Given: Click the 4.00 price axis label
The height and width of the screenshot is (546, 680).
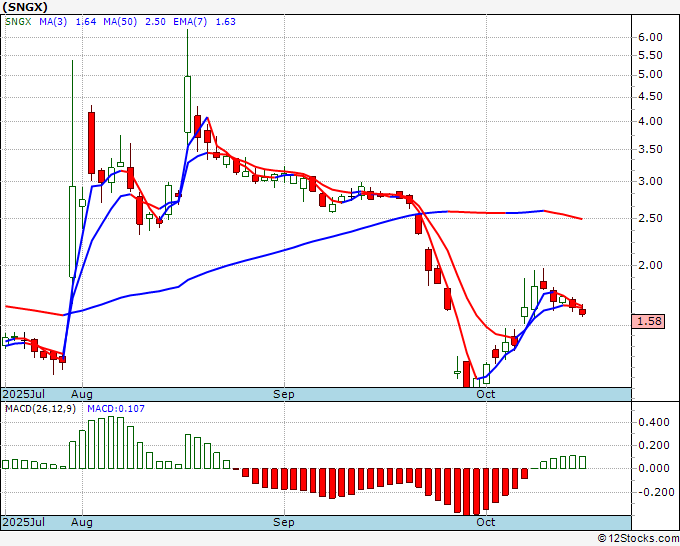Looking at the screenshot, I should tap(650, 121).
